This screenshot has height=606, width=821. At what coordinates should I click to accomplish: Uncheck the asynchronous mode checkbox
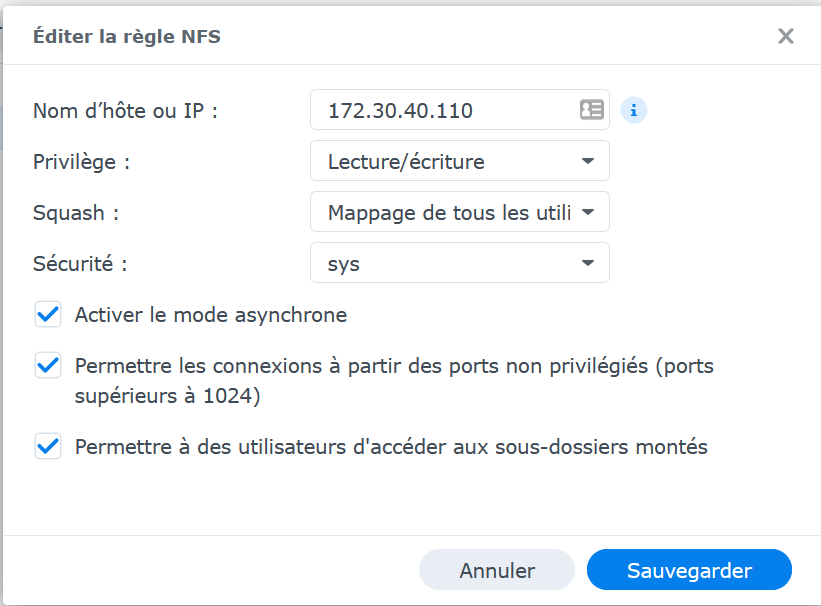point(48,315)
